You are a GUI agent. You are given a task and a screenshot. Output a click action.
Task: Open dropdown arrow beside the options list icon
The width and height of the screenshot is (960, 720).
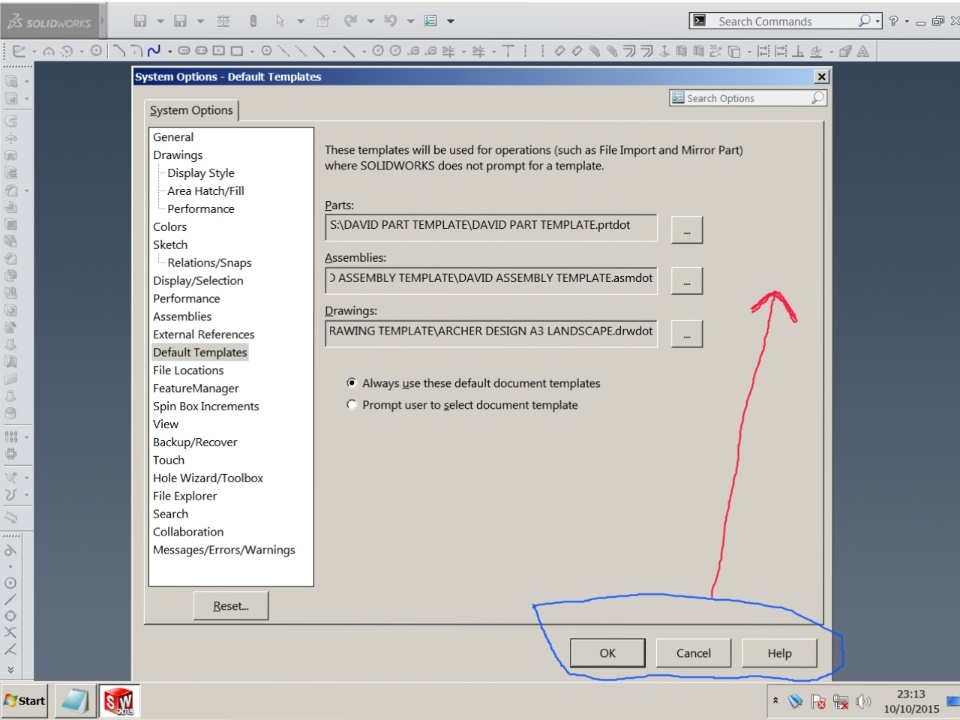pyautogui.click(x=451, y=21)
